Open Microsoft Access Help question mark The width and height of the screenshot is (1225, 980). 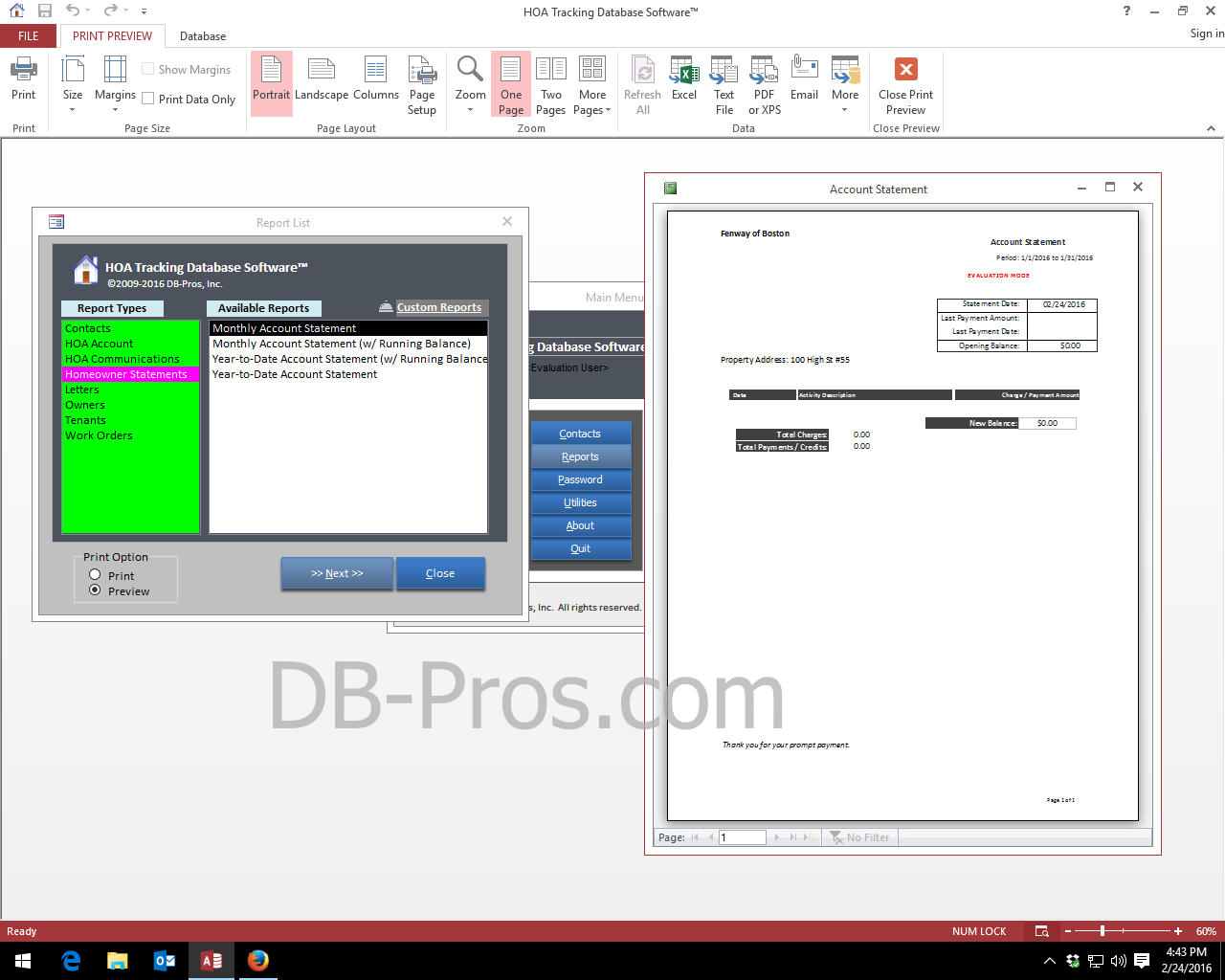coord(1126,11)
